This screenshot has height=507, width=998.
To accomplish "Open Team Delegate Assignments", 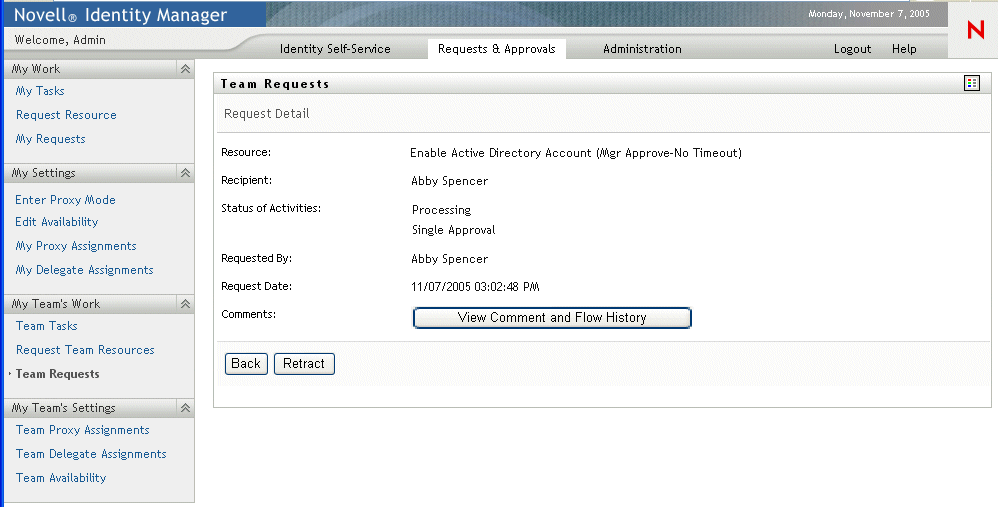I will point(91,454).
